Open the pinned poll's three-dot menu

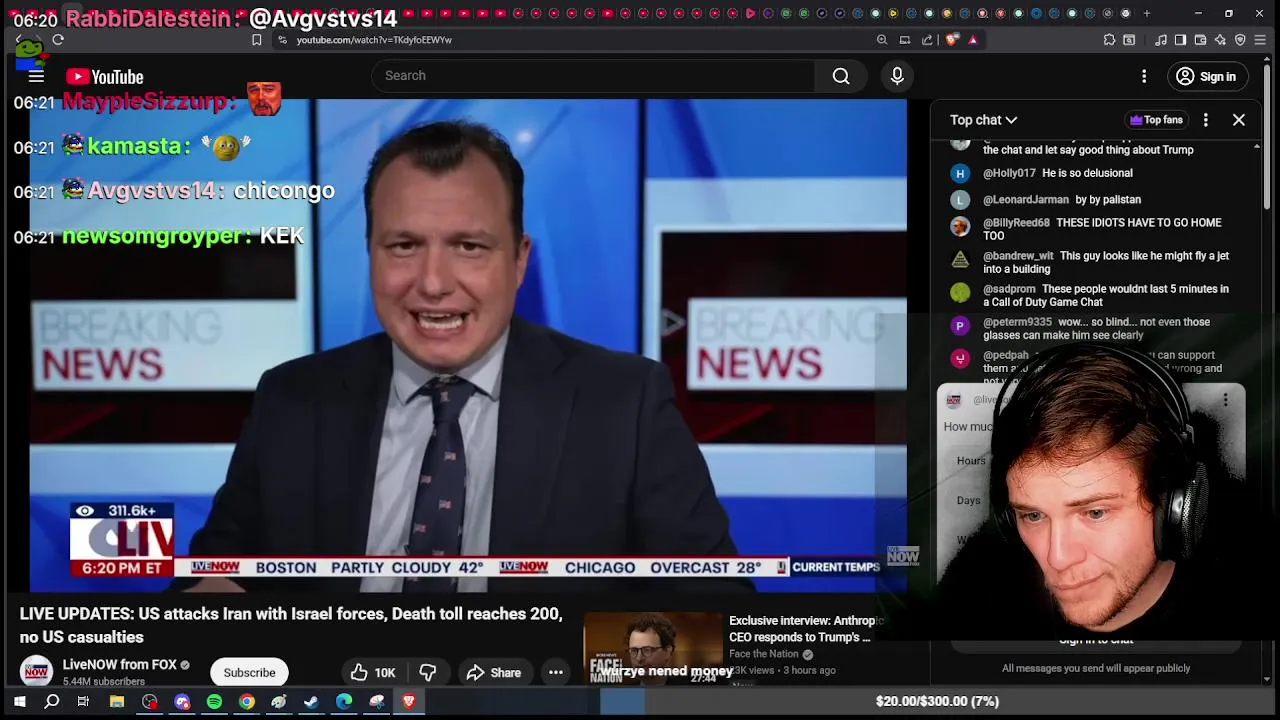pos(1225,400)
